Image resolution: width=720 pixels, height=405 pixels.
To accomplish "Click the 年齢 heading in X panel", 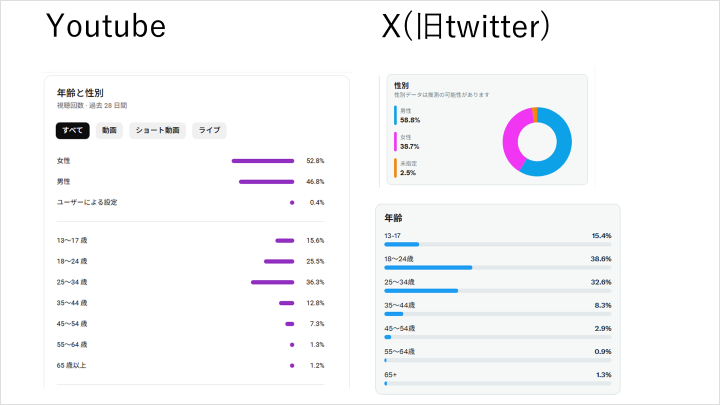I will (394, 217).
